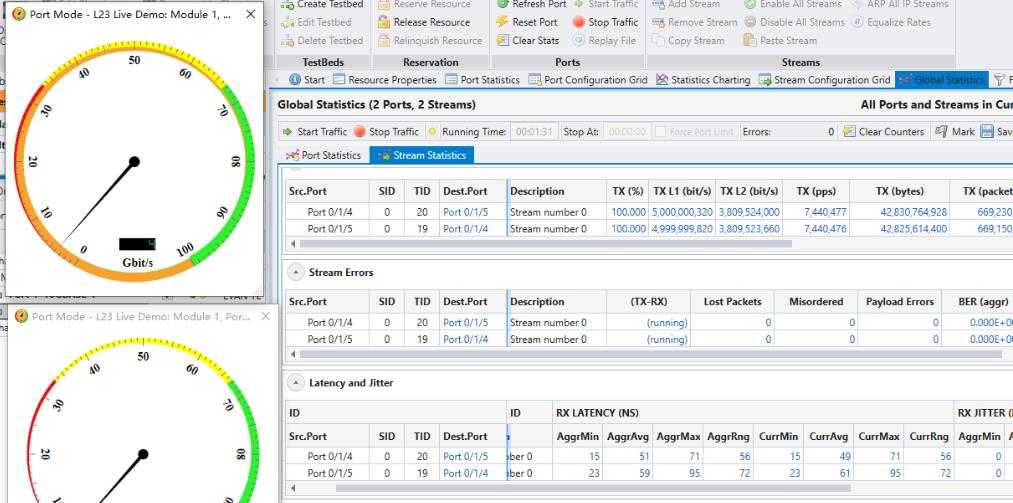
Task: Click the Lost Packets column header
Action: click(x=732, y=302)
